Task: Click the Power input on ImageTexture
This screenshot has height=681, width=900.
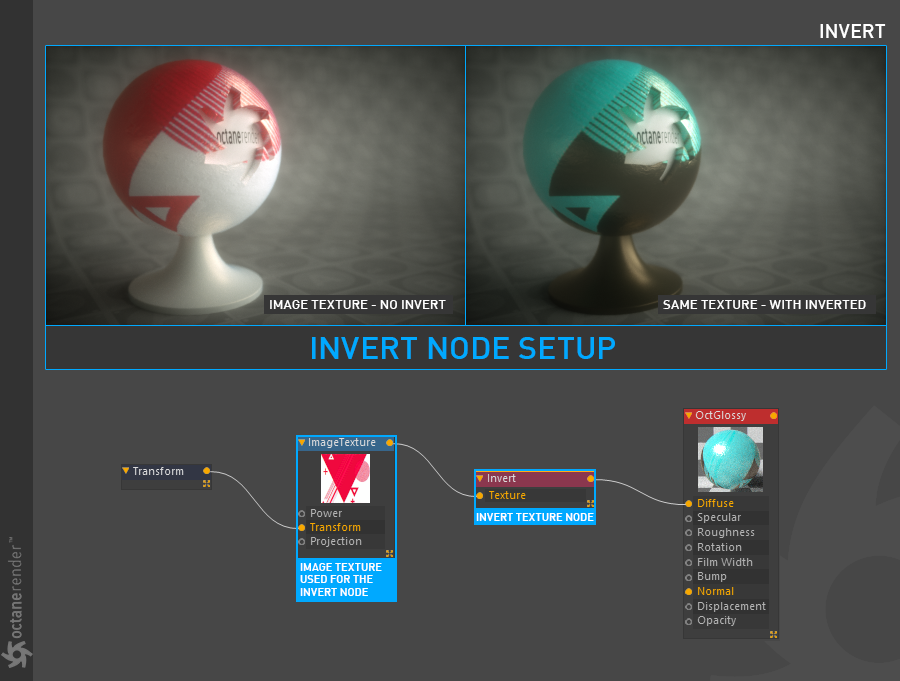Action: 326,513
